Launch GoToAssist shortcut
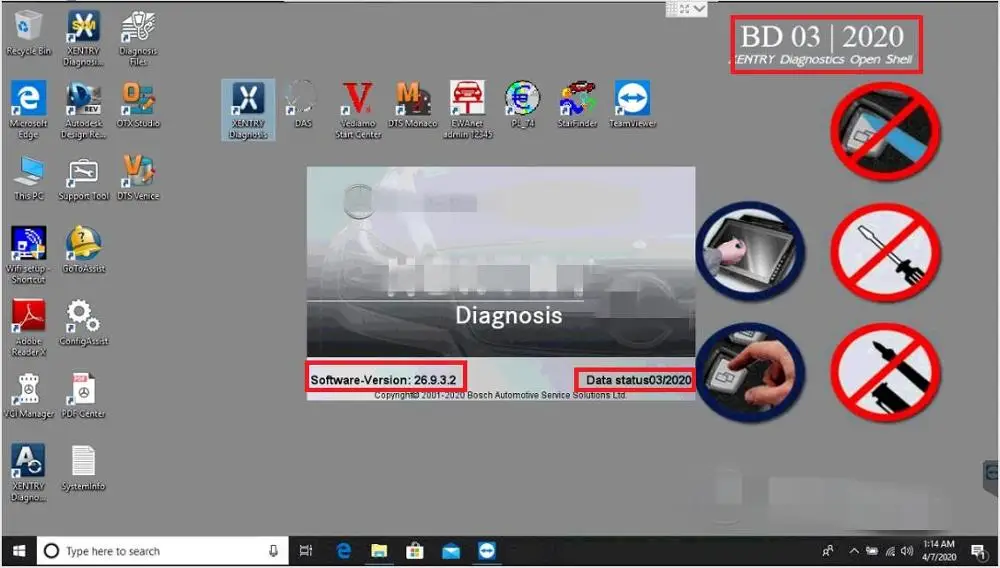This screenshot has height=568, width=1000. pyautogui.click(x=84, y=249)
